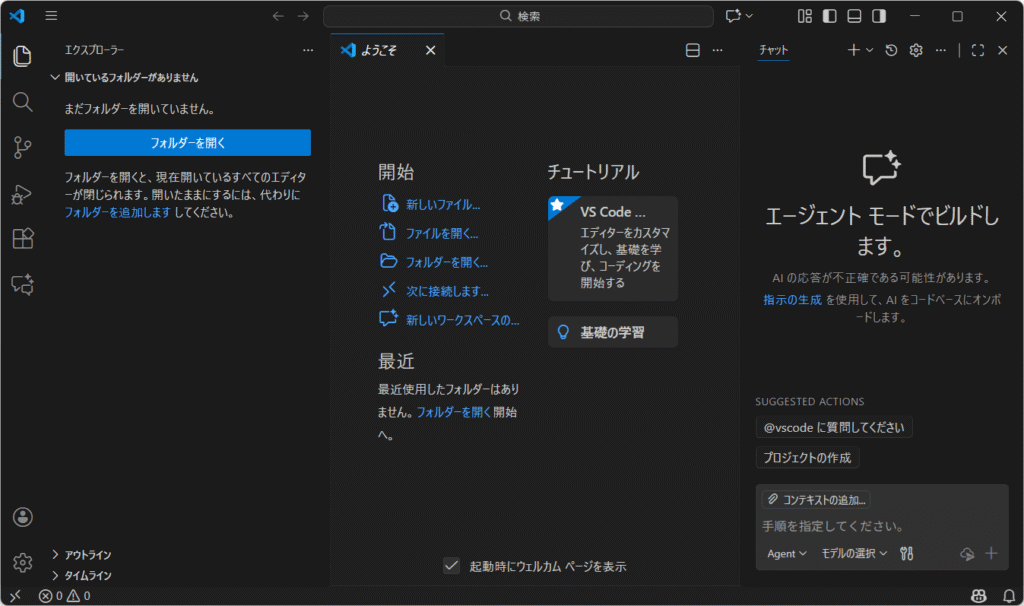Screen dimensions: 1024x606
Task: Open Run and Debug view icon
Action: coord(22,194)
